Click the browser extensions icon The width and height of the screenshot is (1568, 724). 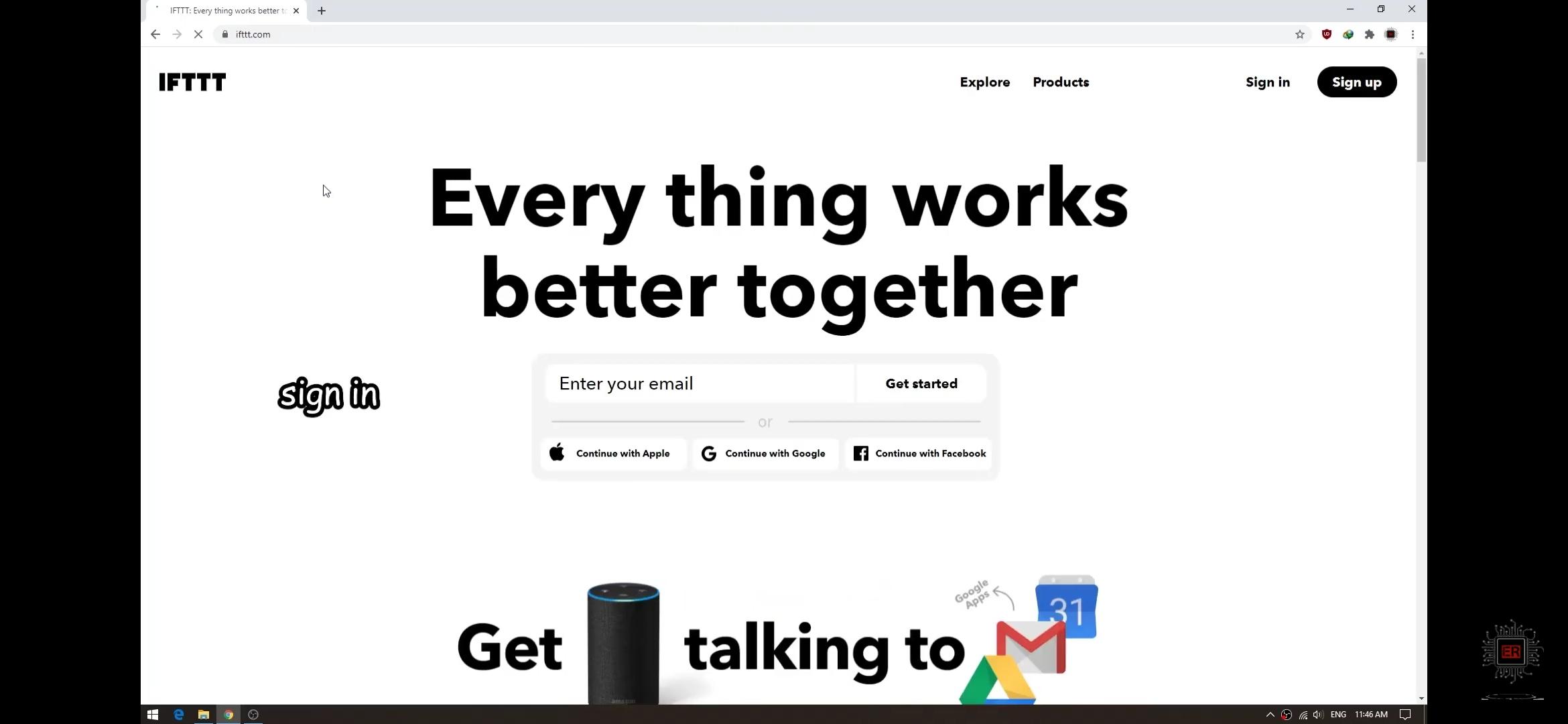pos(1370,34)
